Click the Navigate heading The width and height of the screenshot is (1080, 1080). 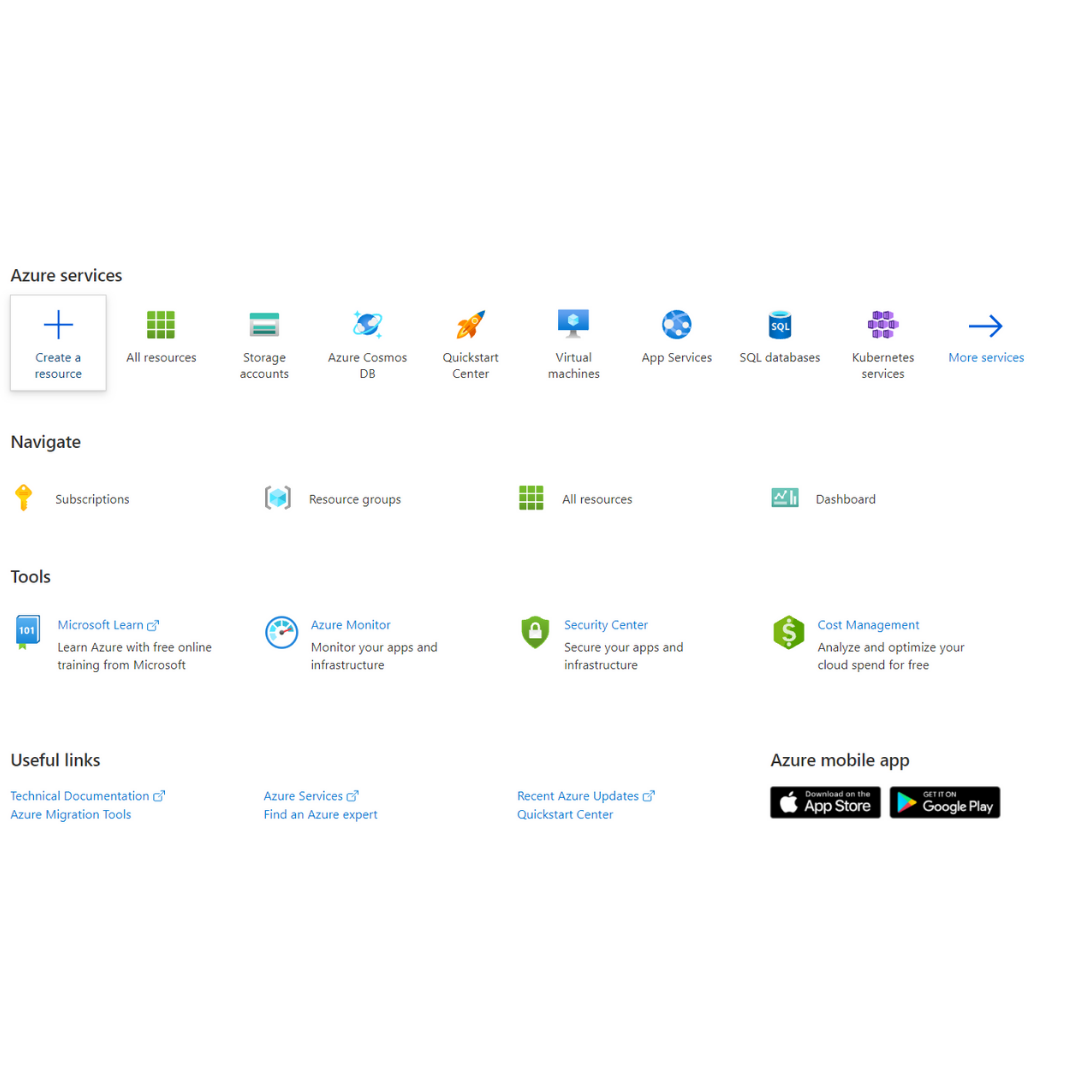[45, 442]
